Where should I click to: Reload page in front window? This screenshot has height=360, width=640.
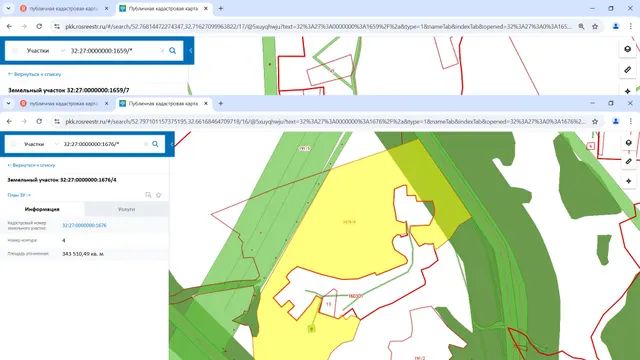(x=39, y=121)
